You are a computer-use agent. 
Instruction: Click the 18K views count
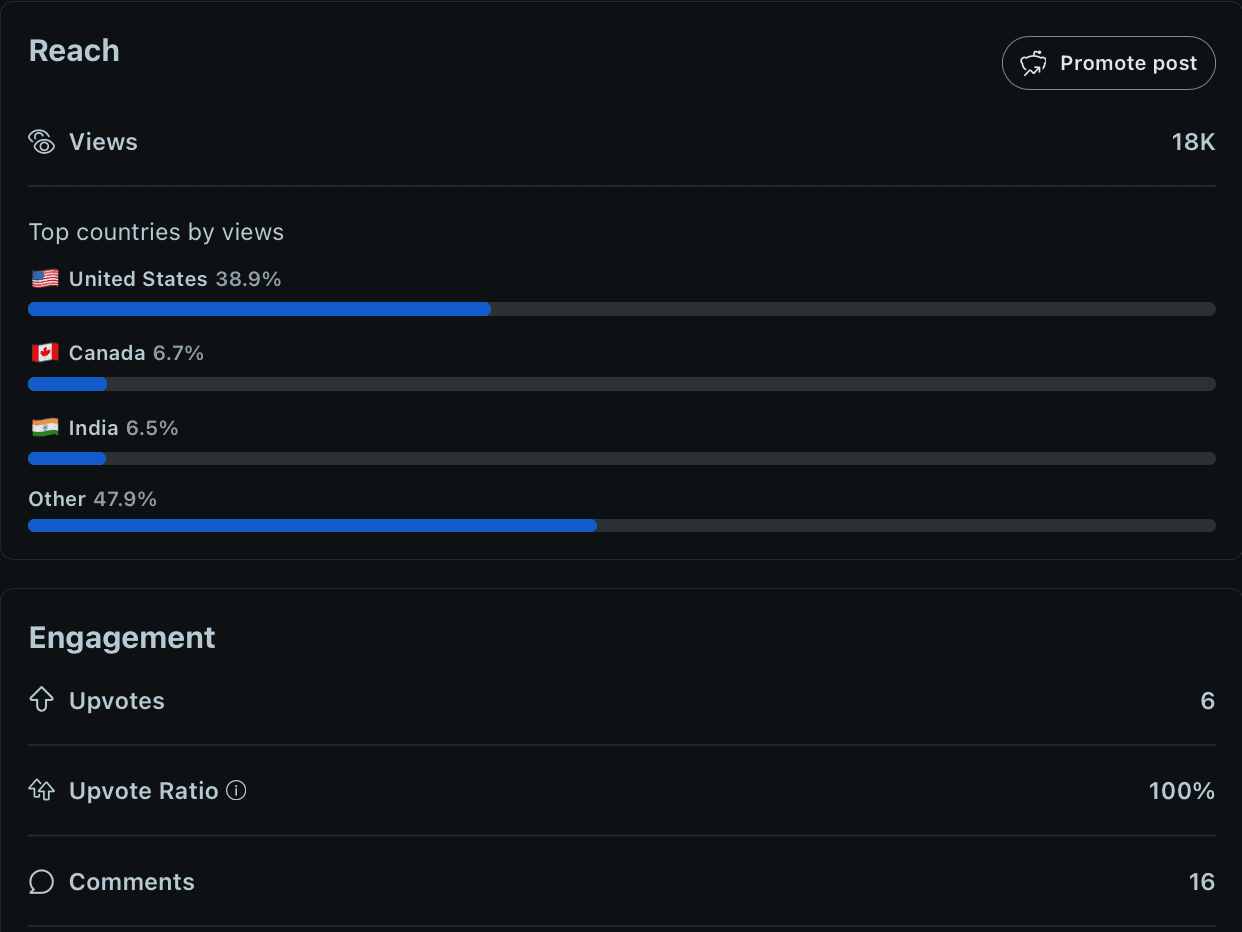click(x=1193, y=142)
